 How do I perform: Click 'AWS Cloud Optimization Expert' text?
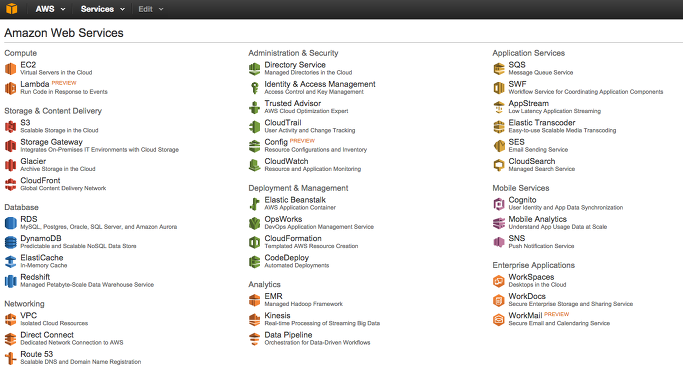pos(306,111)
